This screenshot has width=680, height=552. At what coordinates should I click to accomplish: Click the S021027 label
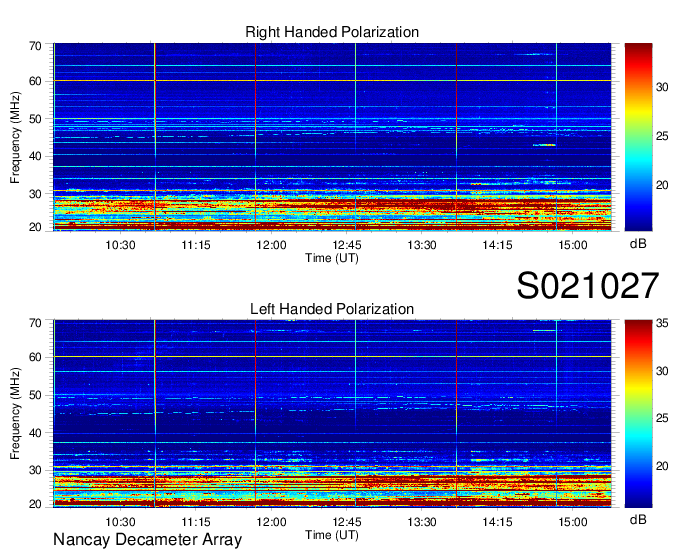(x=588, y=286)
